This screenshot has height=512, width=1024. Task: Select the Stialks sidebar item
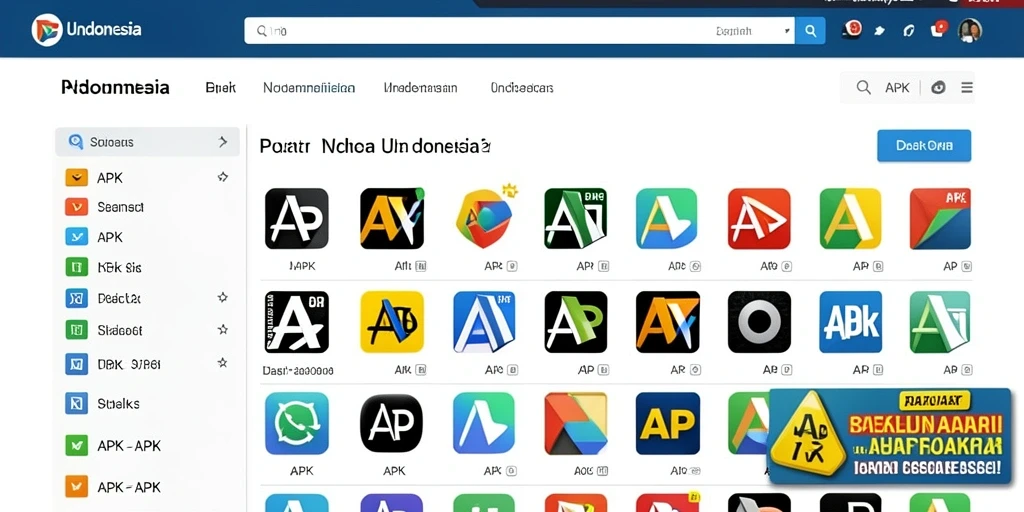tap(147, 404)
